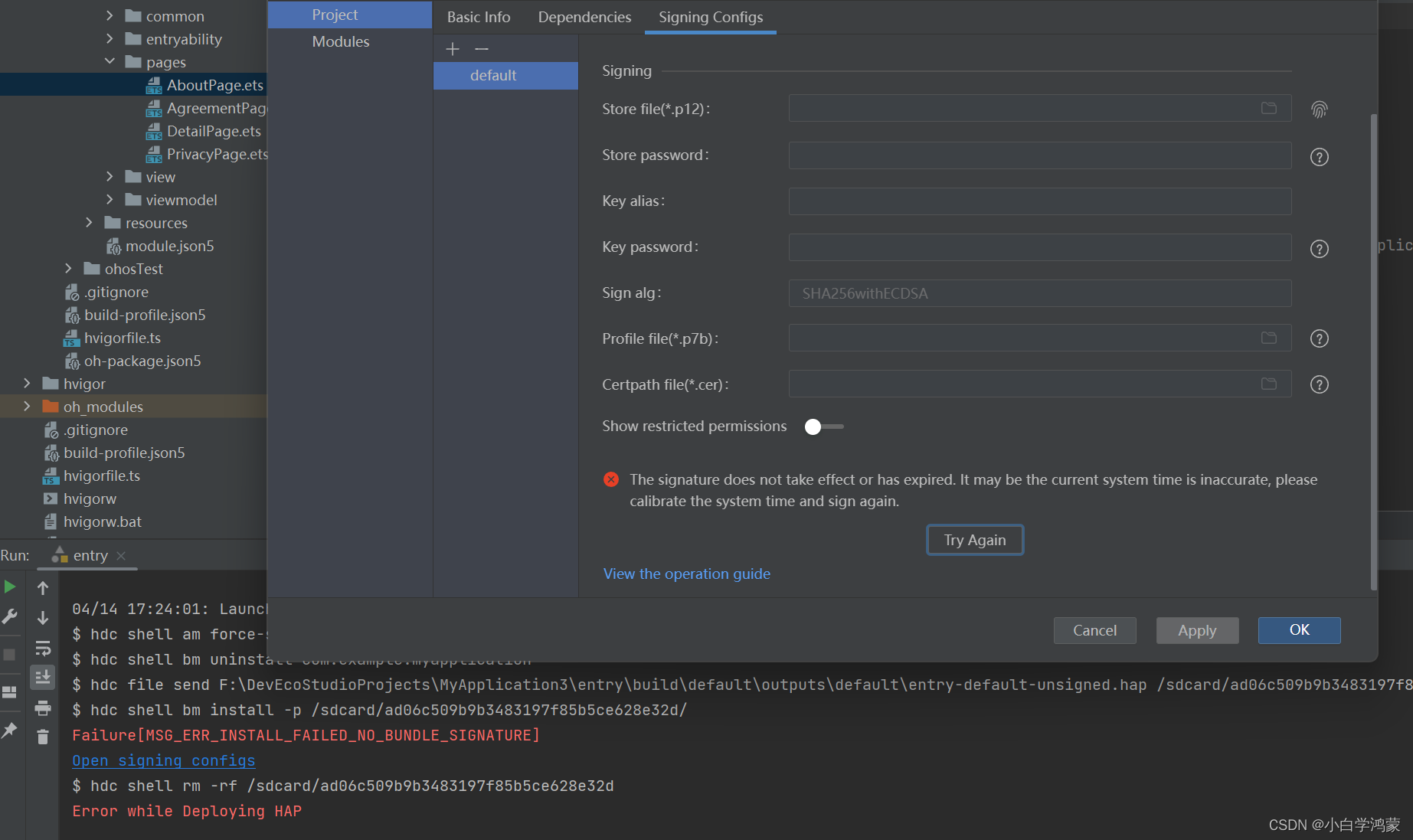Click the down arrow in Run console toolbar
Screen dimensions: 1413x840
pos(43,617)
